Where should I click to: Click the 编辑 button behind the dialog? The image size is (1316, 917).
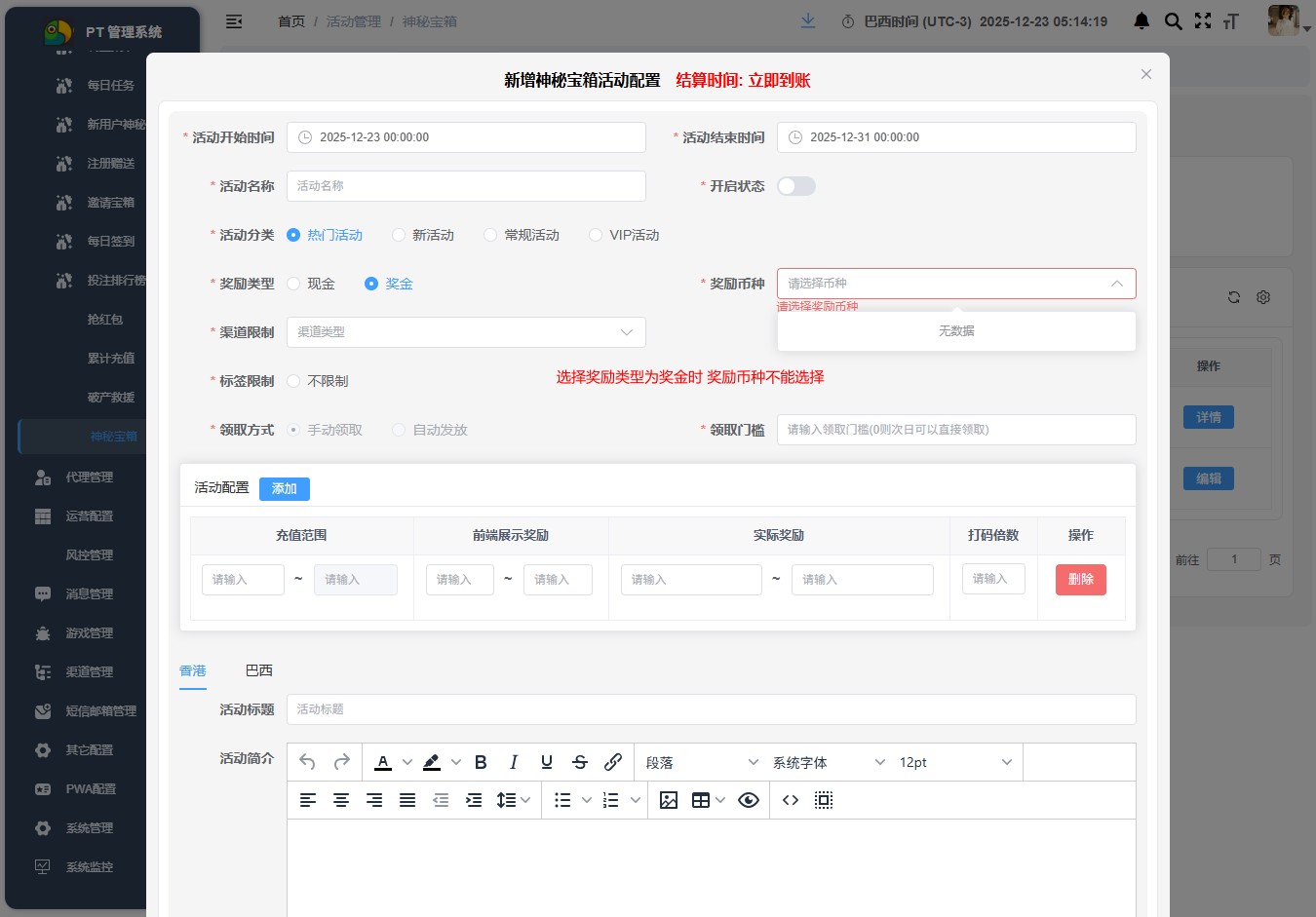point(1209,478)
